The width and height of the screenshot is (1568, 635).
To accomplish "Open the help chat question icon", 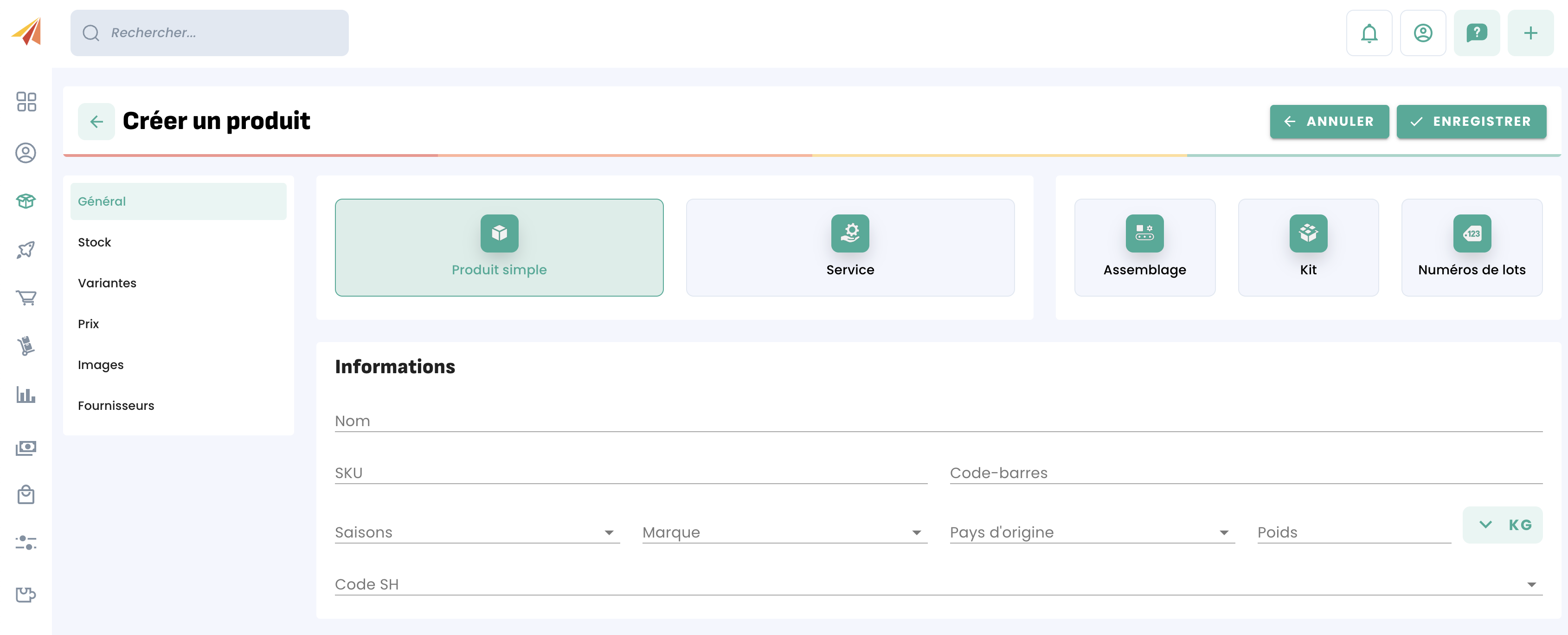I will [1476, 33].
